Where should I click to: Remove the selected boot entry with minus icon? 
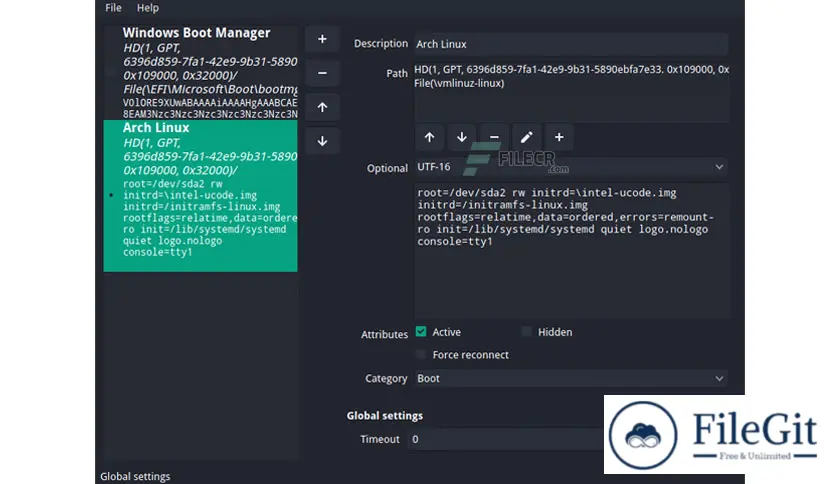coord(322,73)
